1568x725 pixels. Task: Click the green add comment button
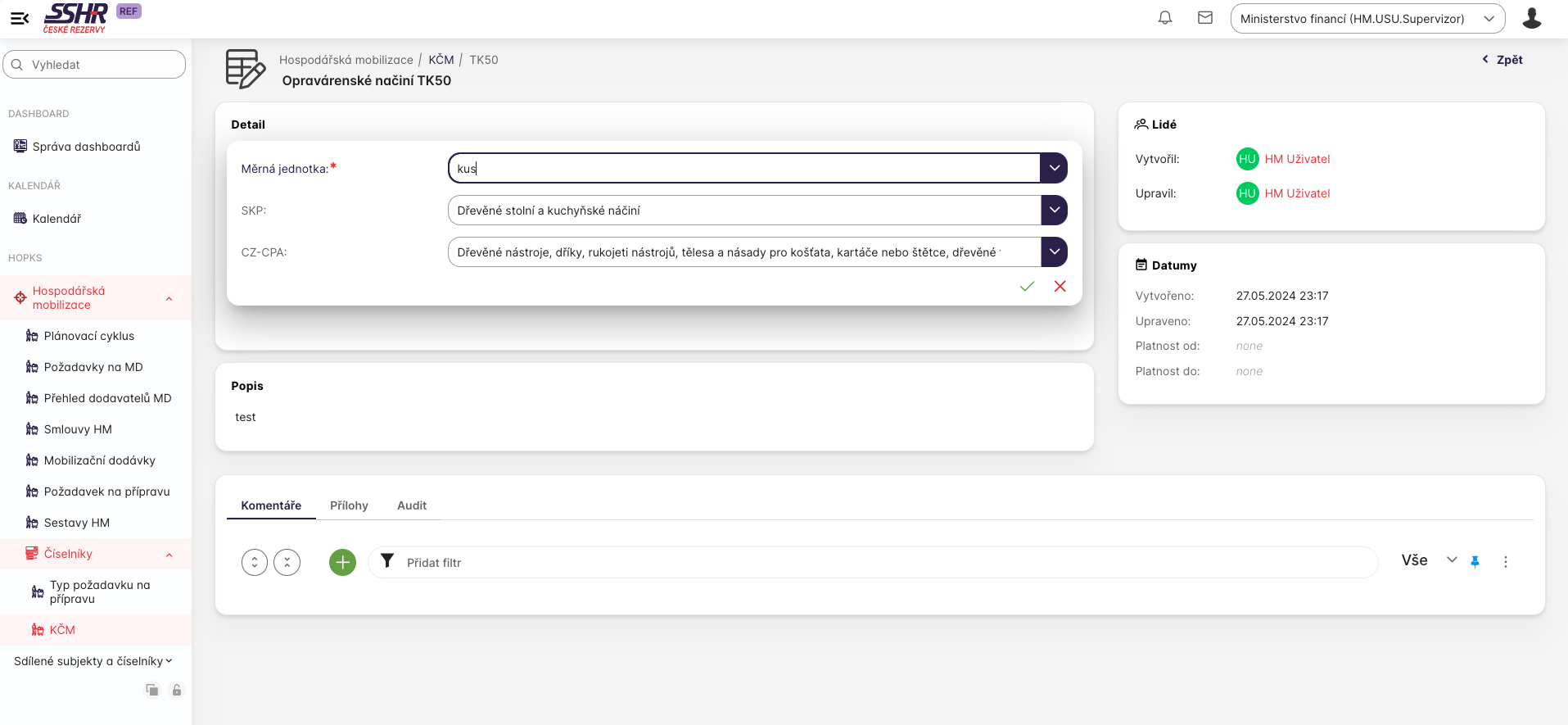[342, 562]
